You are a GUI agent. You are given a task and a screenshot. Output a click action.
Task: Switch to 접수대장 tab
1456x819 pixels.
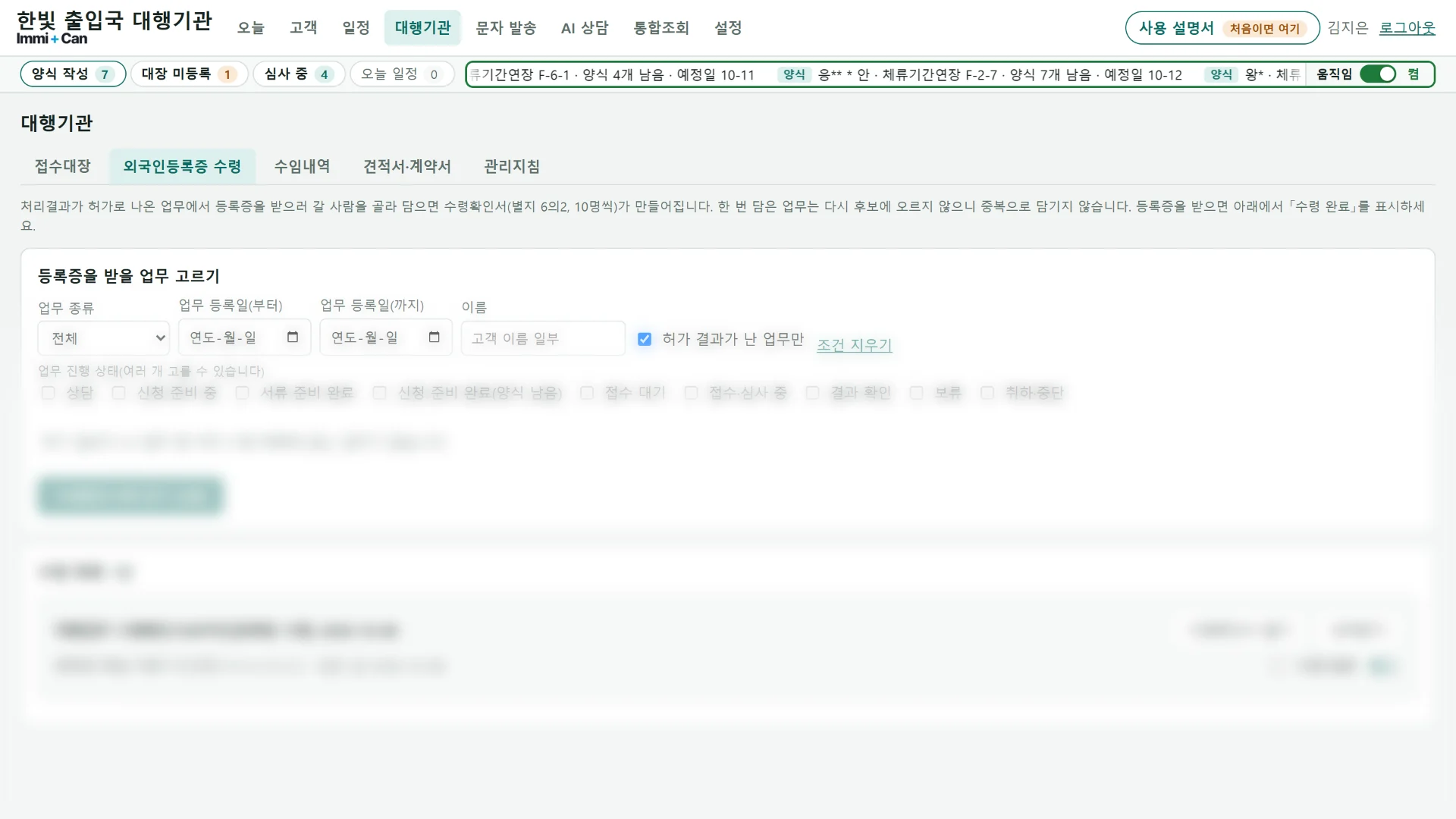[62, 166]
